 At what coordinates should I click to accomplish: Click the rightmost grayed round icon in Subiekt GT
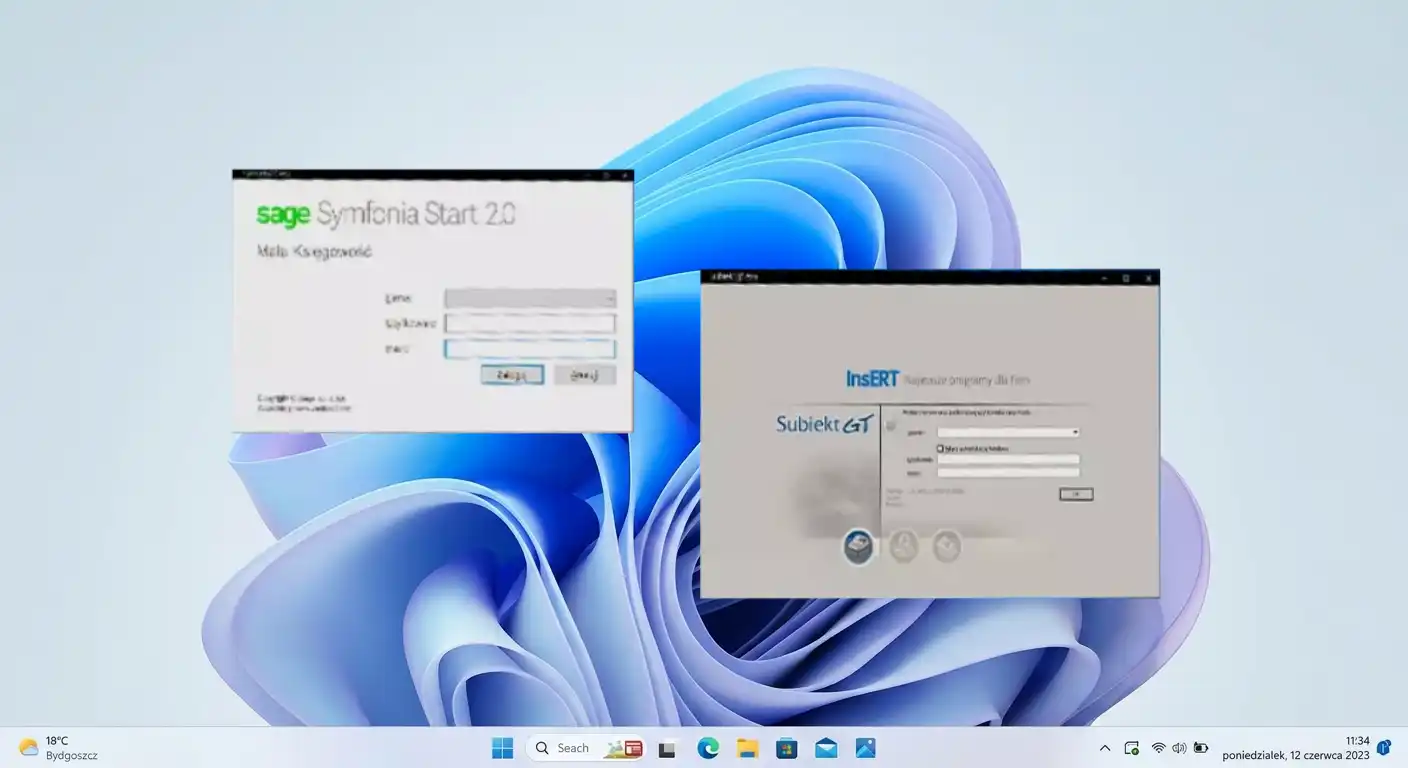(945, 547)
